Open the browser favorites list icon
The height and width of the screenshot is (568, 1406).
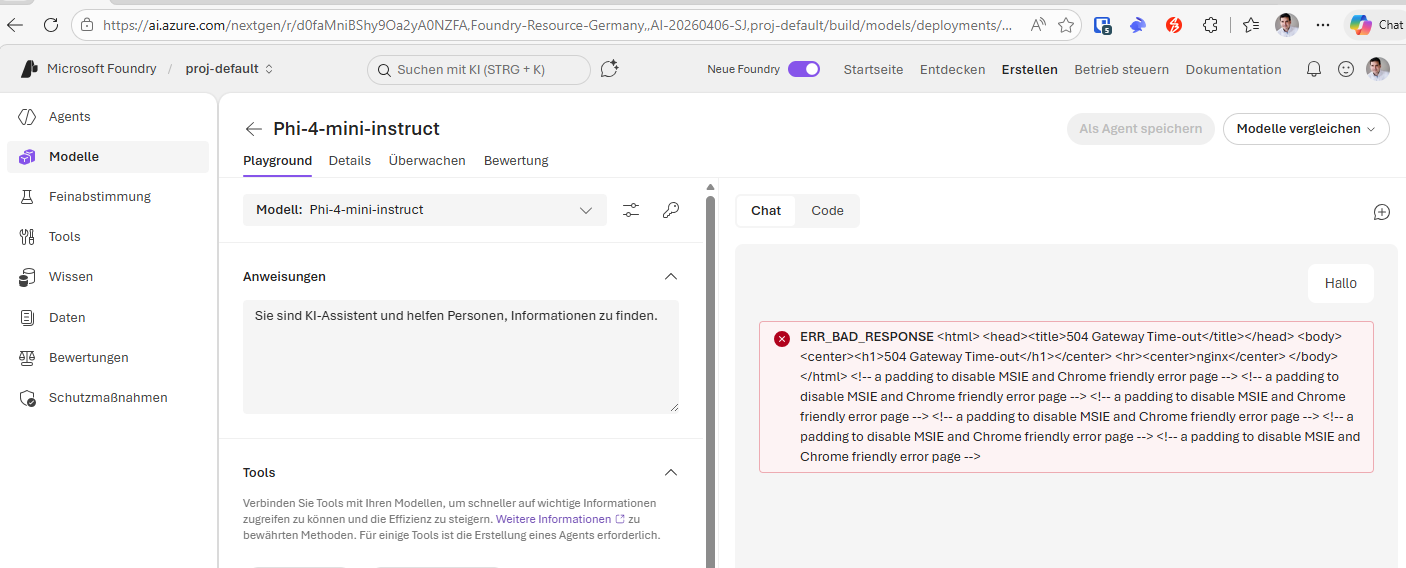(x=1251, y=25)
